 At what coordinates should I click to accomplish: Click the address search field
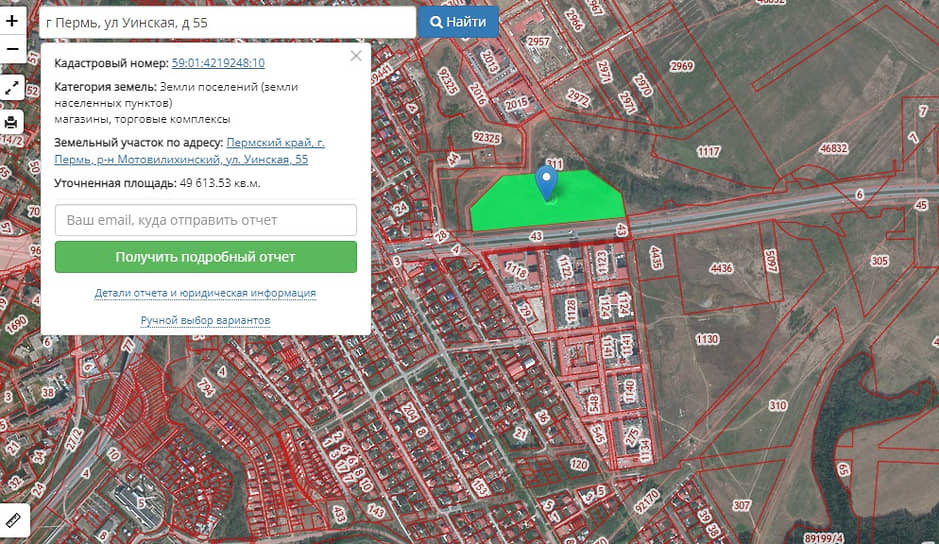point(228,22)
